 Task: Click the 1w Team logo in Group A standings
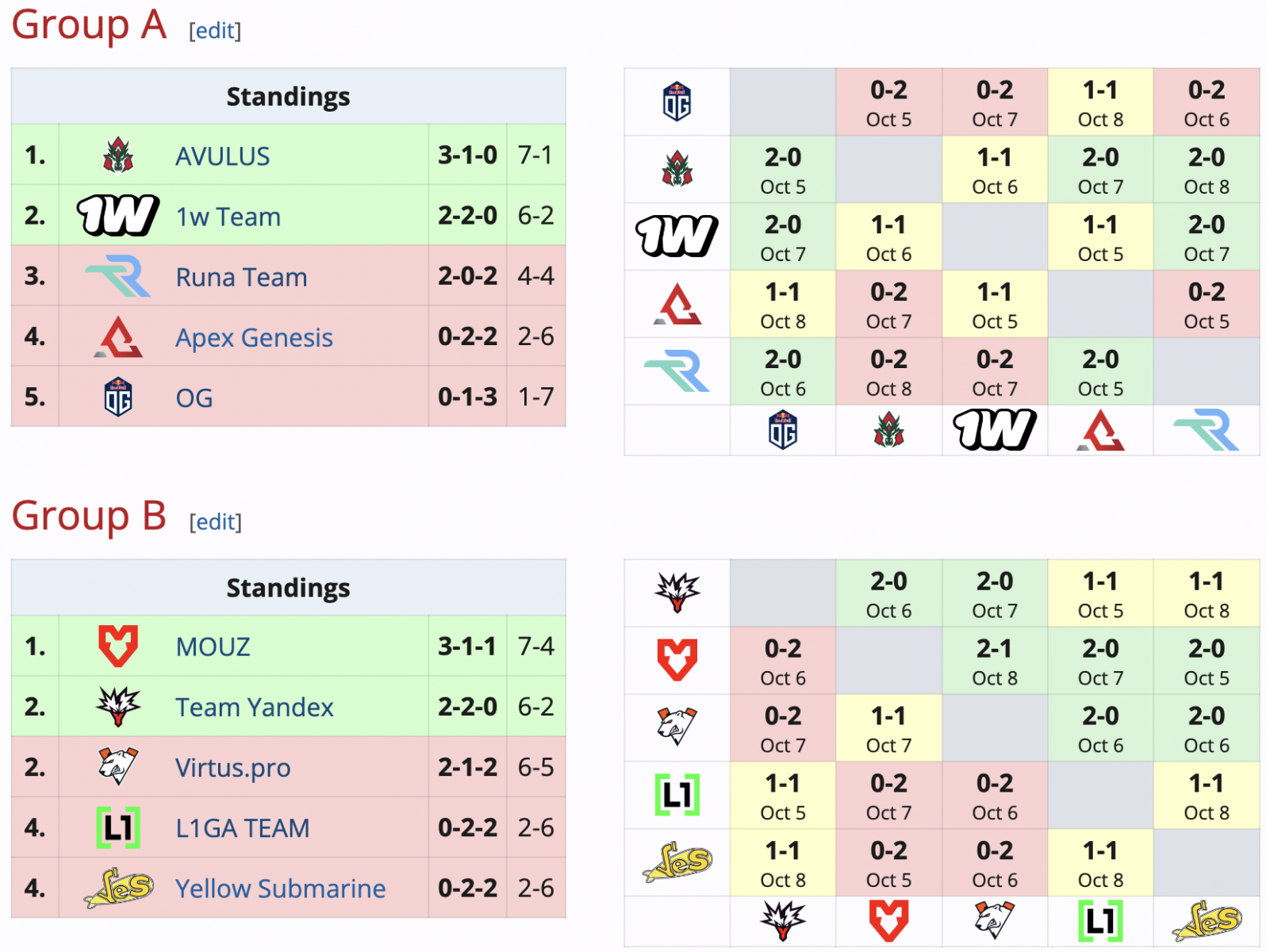(x=118, y=216)
